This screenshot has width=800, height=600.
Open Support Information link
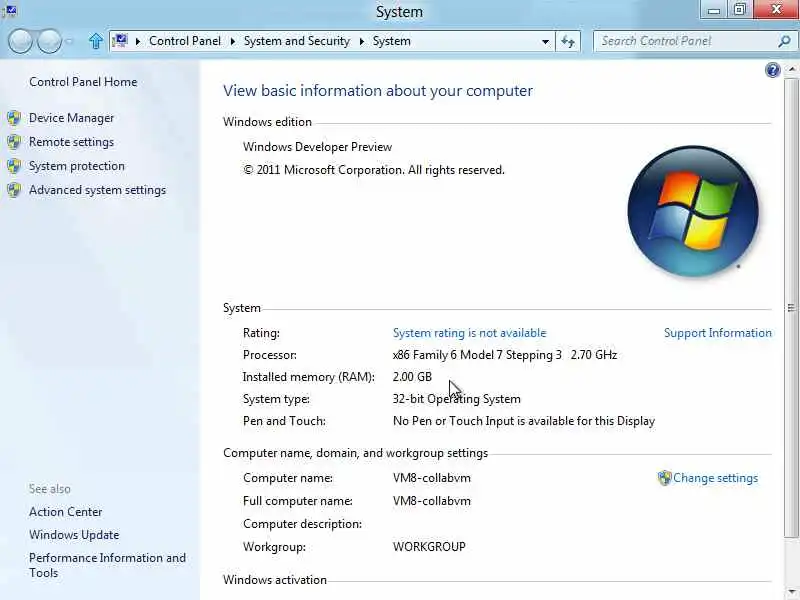[x=718, y=333]
